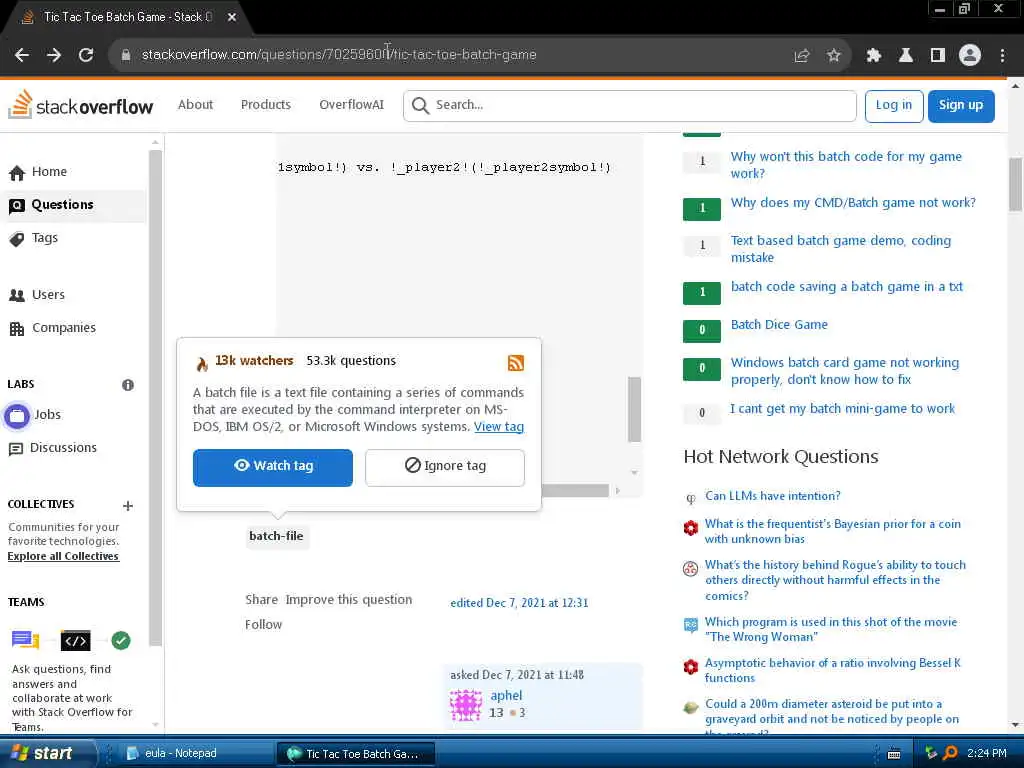Open 'The Wrong Woman' movie program question
The height and width of the screenshot is (768, 1024).
831,629
